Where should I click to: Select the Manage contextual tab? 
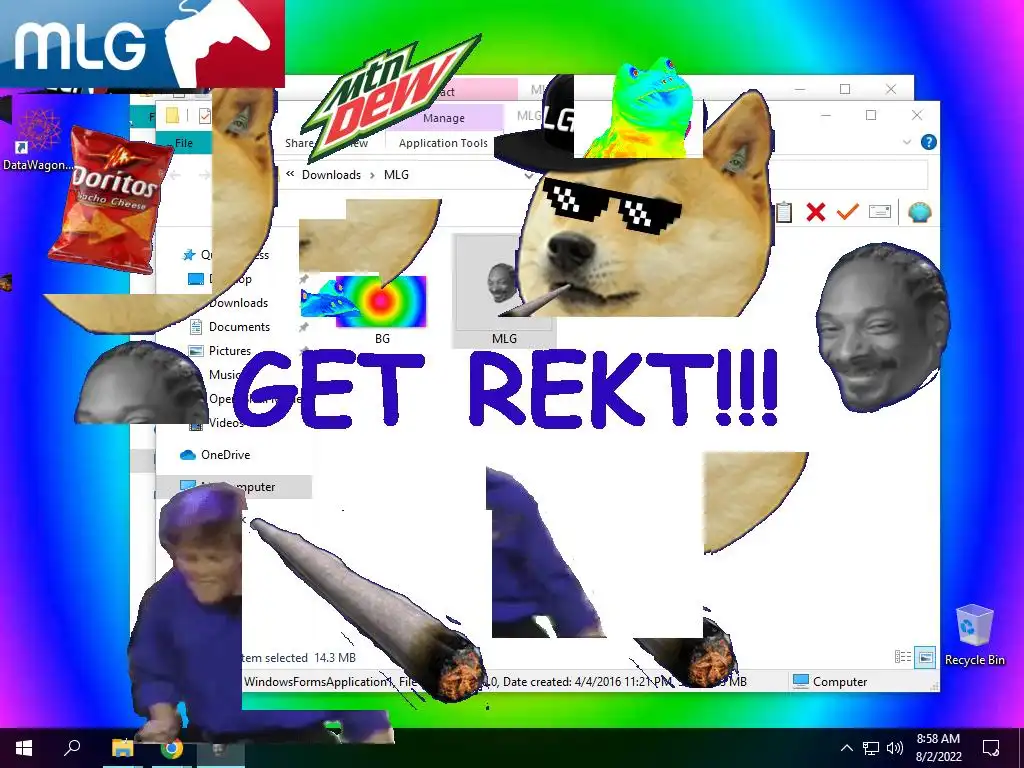(x=443, y=118)
